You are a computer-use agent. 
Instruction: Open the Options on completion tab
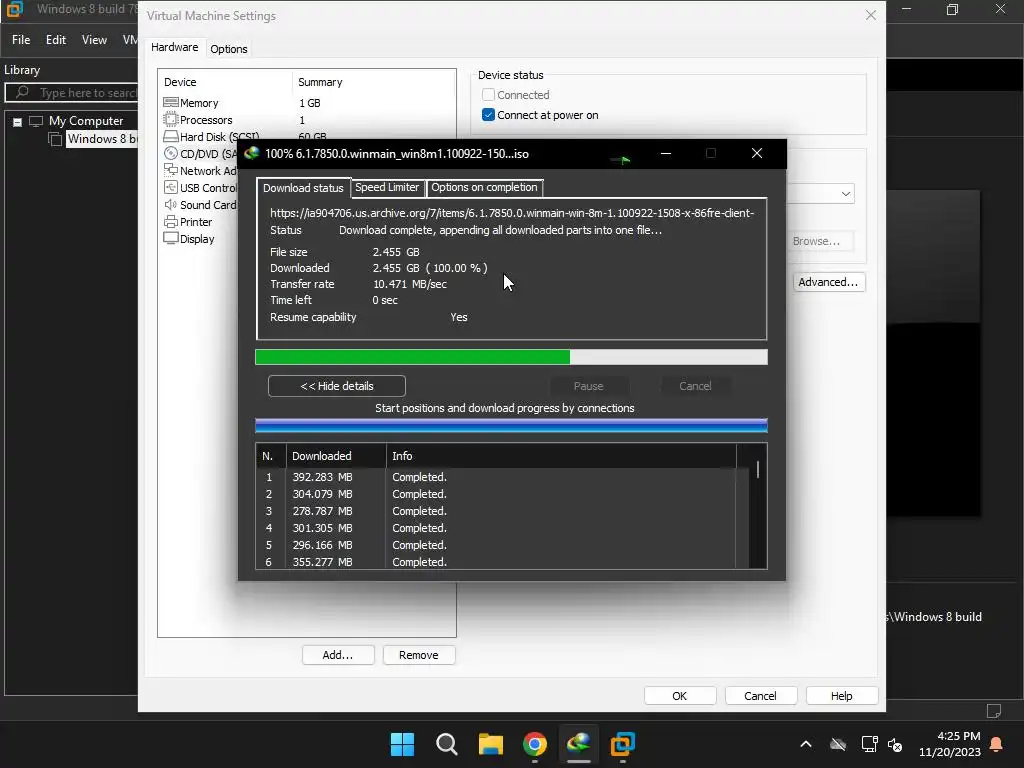(484, 187)
